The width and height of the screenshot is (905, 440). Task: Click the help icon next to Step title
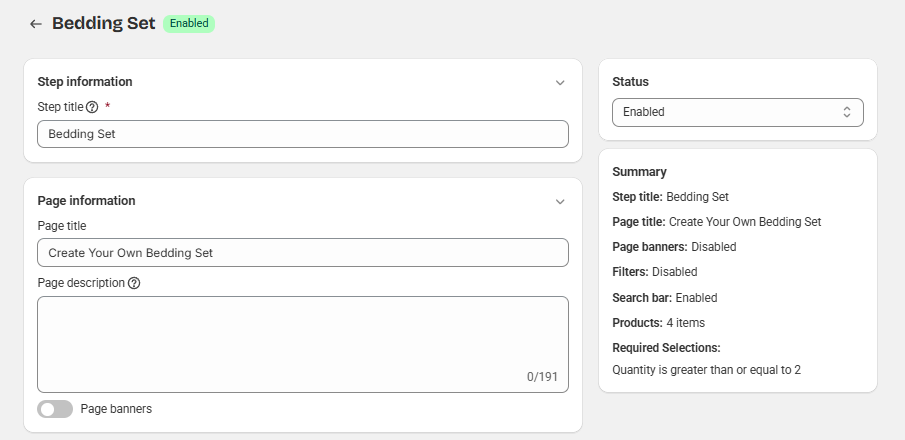coord(92,107)
